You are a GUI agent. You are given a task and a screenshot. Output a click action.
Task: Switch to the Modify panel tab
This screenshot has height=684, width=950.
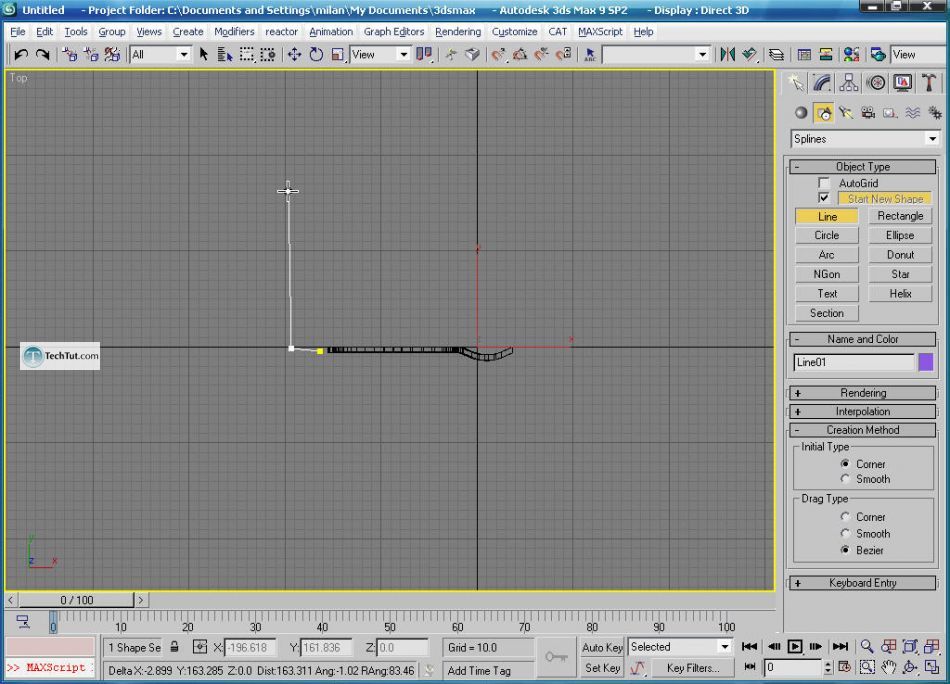822,83
